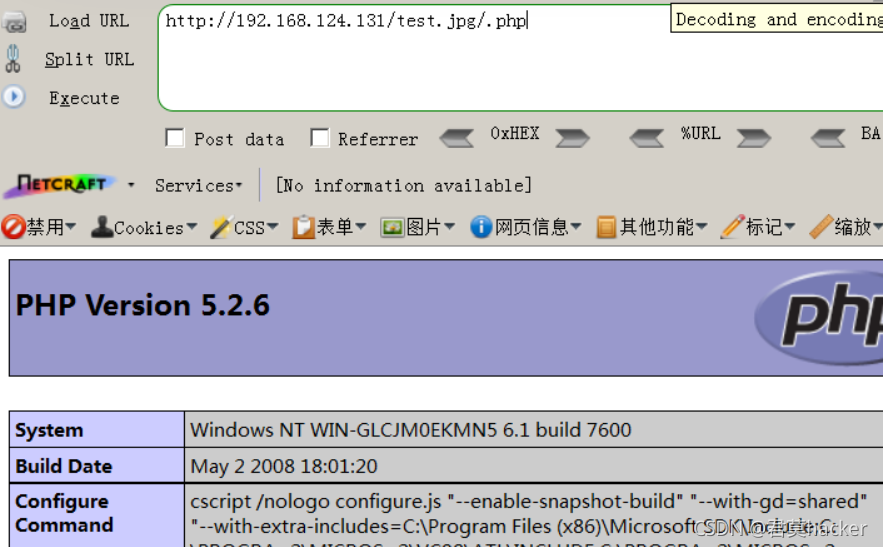Click the Netcraft logo
Viewport: 883px width, 547px height.
point(60,185)
